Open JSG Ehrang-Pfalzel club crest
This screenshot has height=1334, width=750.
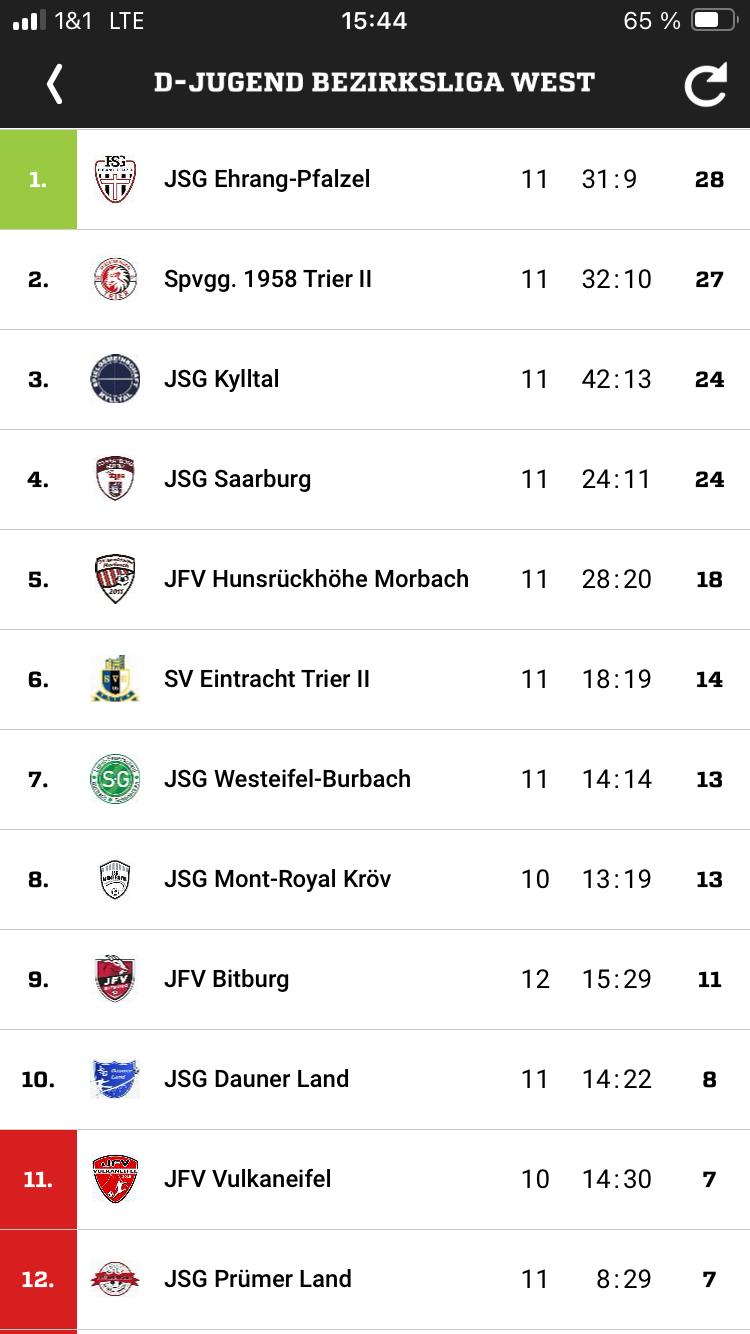115,179
